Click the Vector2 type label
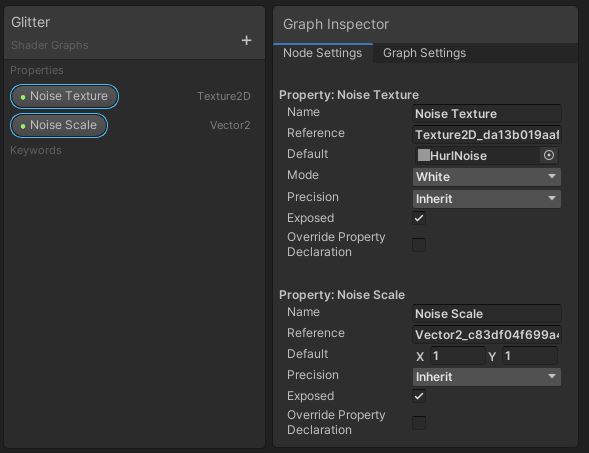Image resolution: width=589 pixels, height=453 pixels. point(230,125)
